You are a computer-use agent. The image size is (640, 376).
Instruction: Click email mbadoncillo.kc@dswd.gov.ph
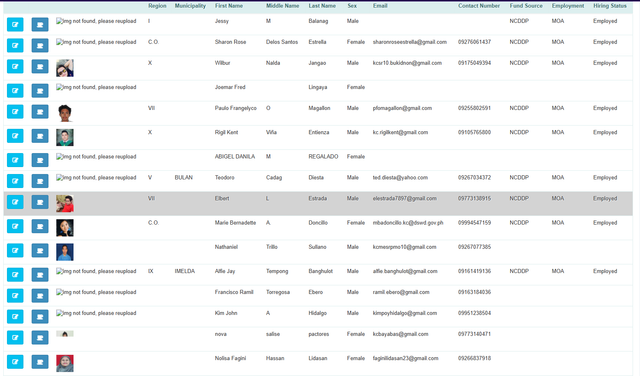(408, 223)
